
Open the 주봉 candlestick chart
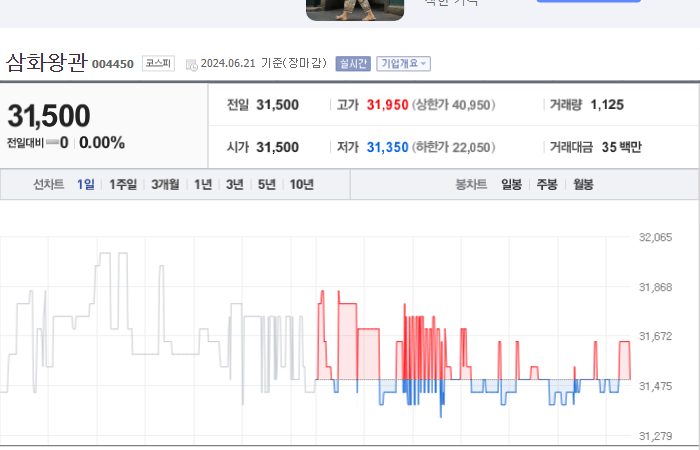click(x=547, y=184)
